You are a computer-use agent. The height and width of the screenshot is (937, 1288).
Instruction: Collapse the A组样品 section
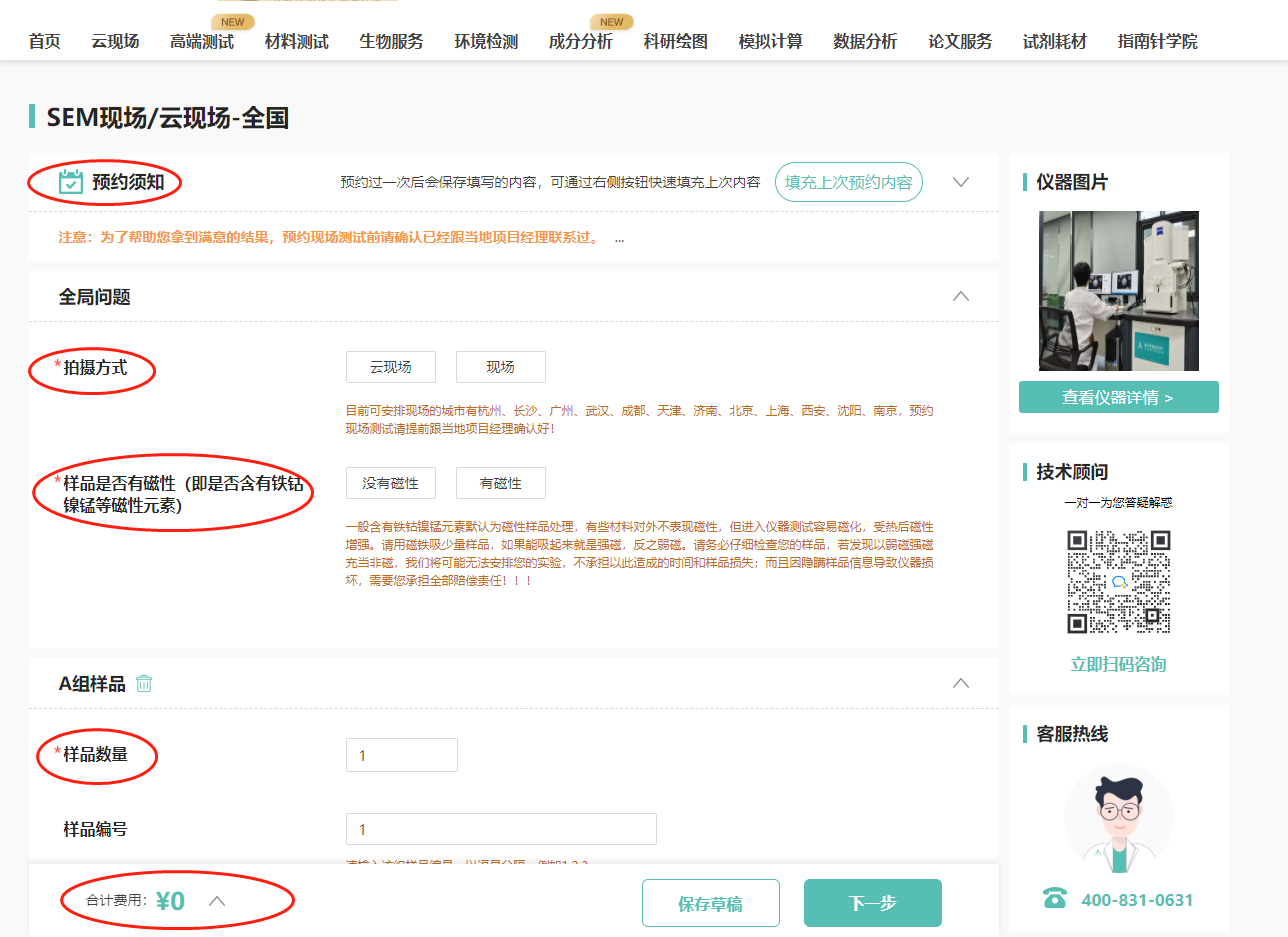(960, 683)
